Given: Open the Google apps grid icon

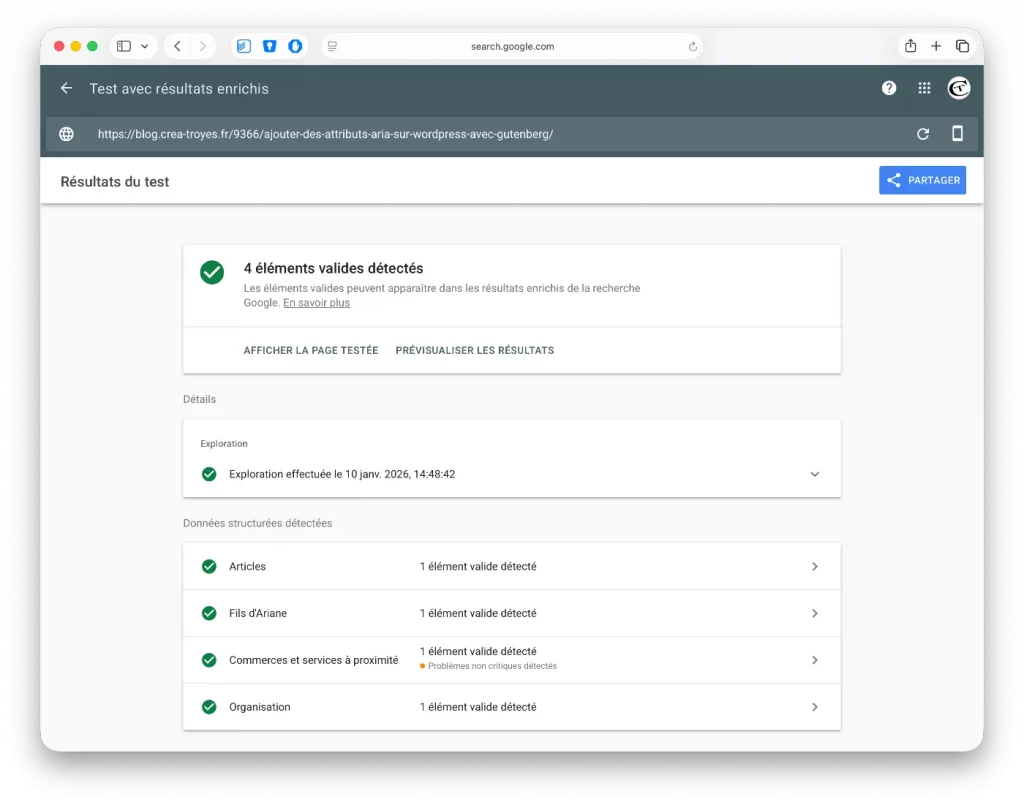Looking at the screenshot, I should [924, 88].
